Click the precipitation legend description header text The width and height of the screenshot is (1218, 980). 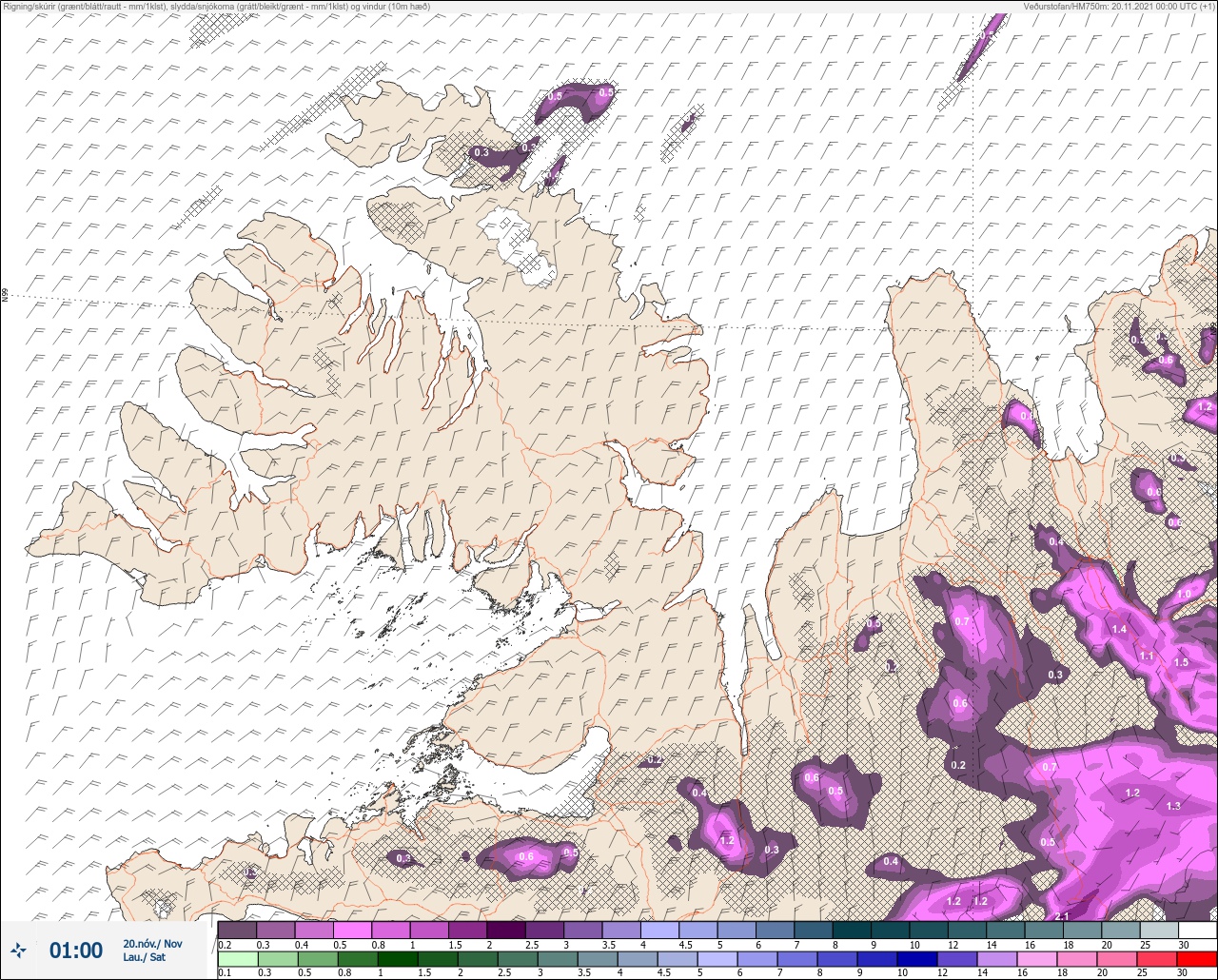coord(216,6)
